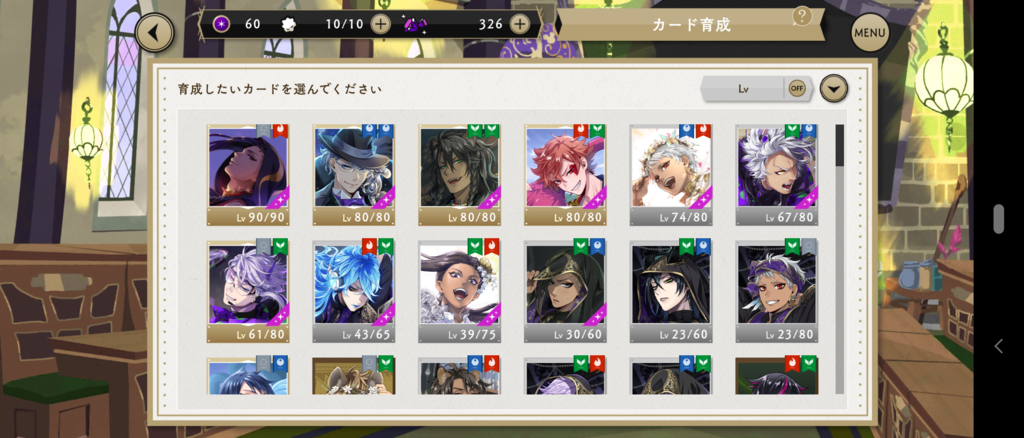Image resolution: width=1024 pixels, height=438 pixels.
Task: Tap the Android back chevron on right edge
Action: pos(998,347)
